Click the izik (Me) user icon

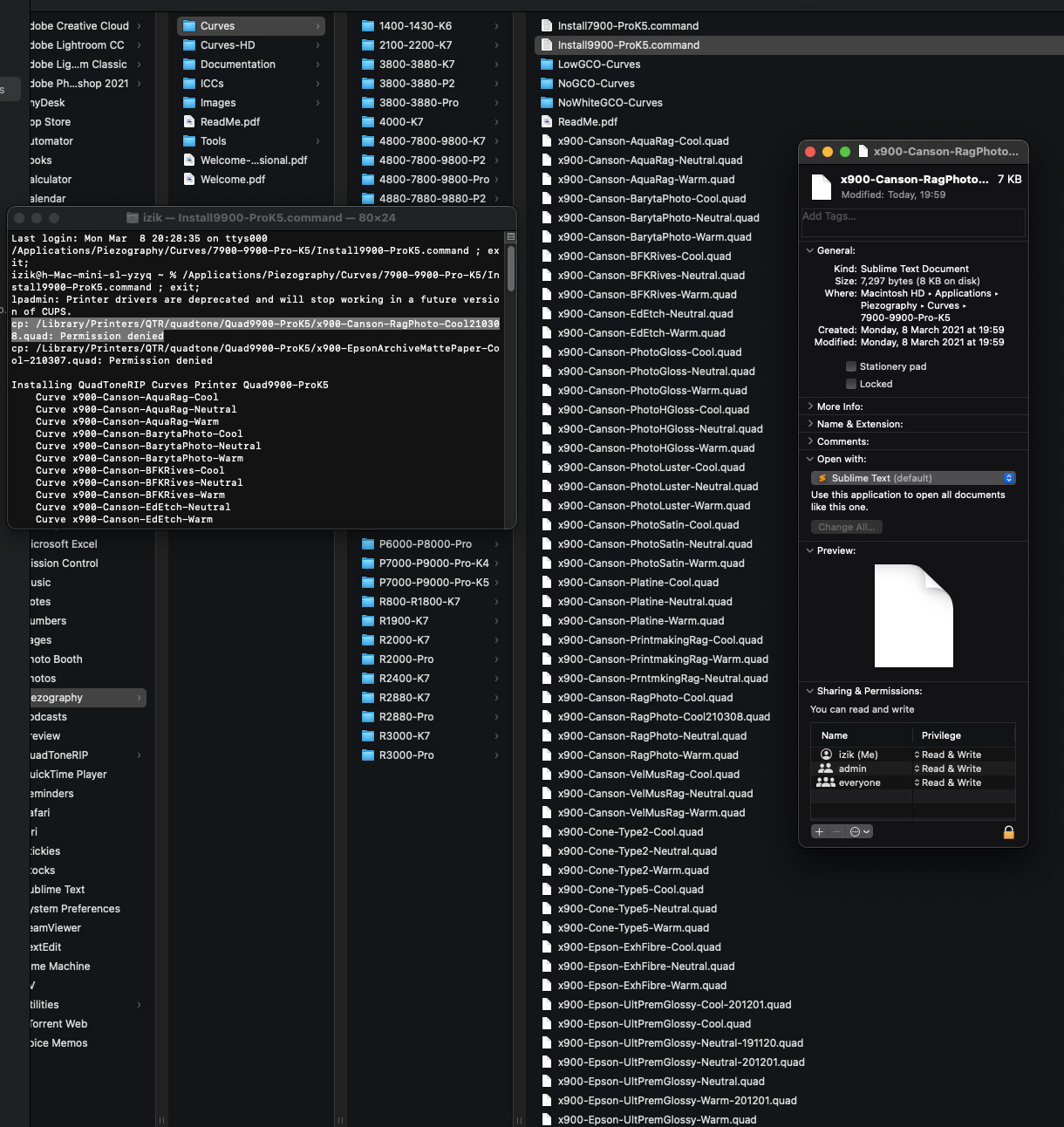pos(826,755)
